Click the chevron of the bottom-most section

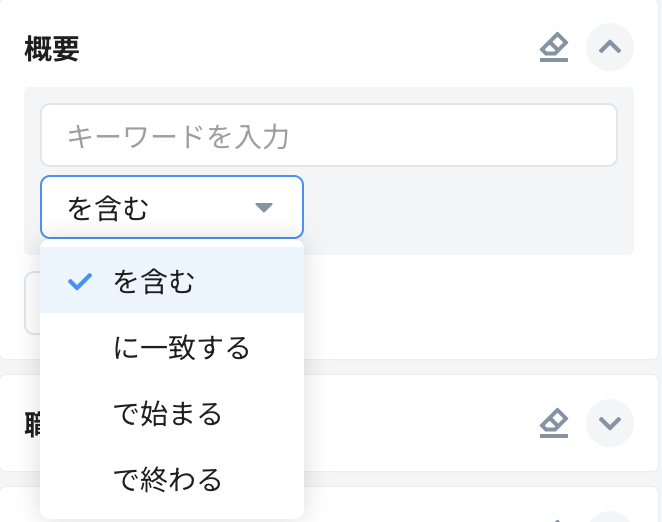coord(610,517)
